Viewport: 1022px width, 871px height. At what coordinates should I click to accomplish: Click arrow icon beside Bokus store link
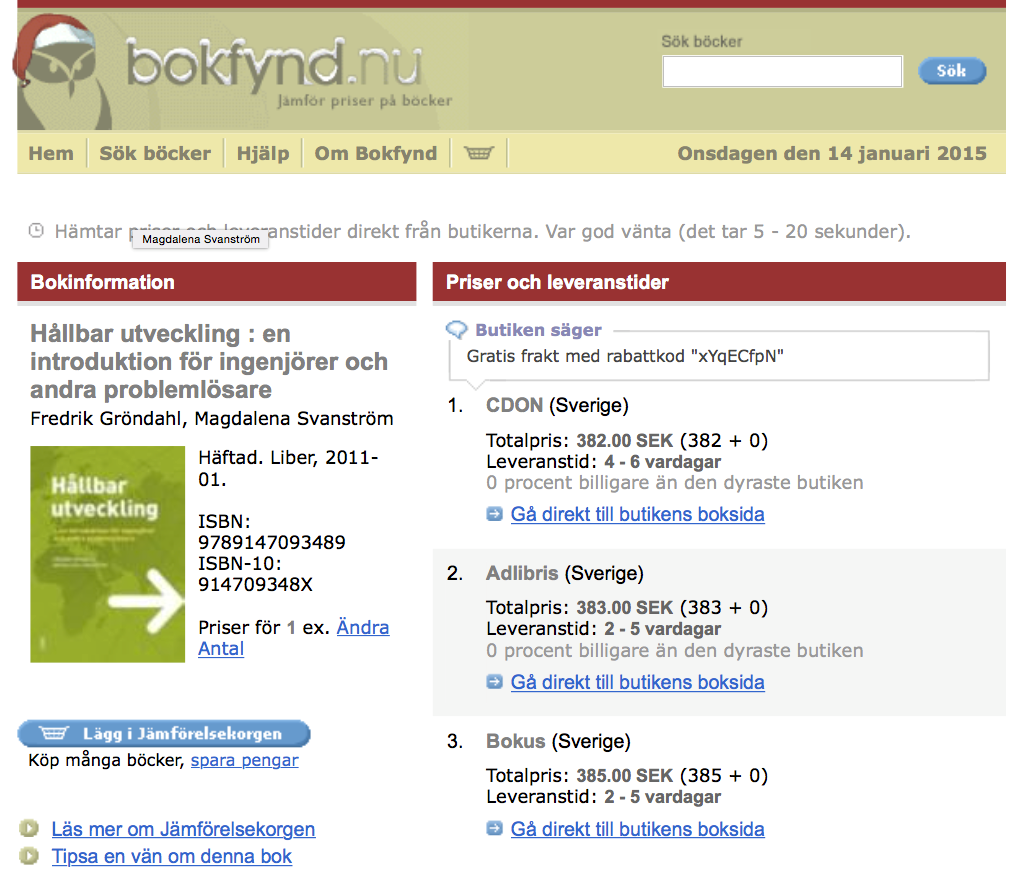(x=495, y=829)
